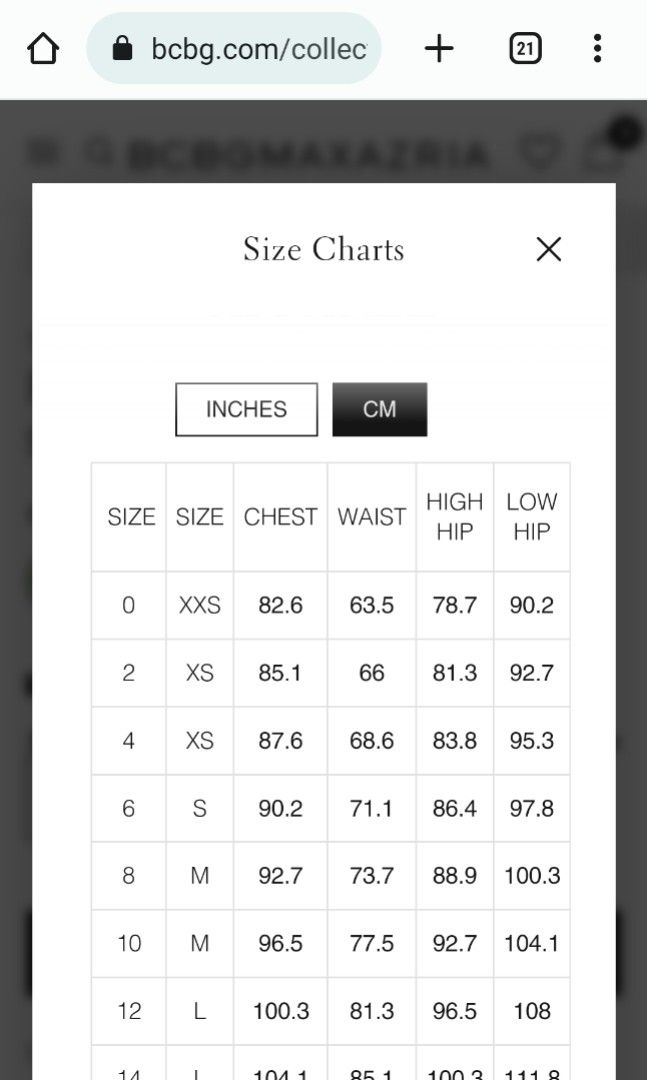Tap the padlock site security icon
Screen dimensions: 647x1080
pyautogui.click(x=122, y=48)
